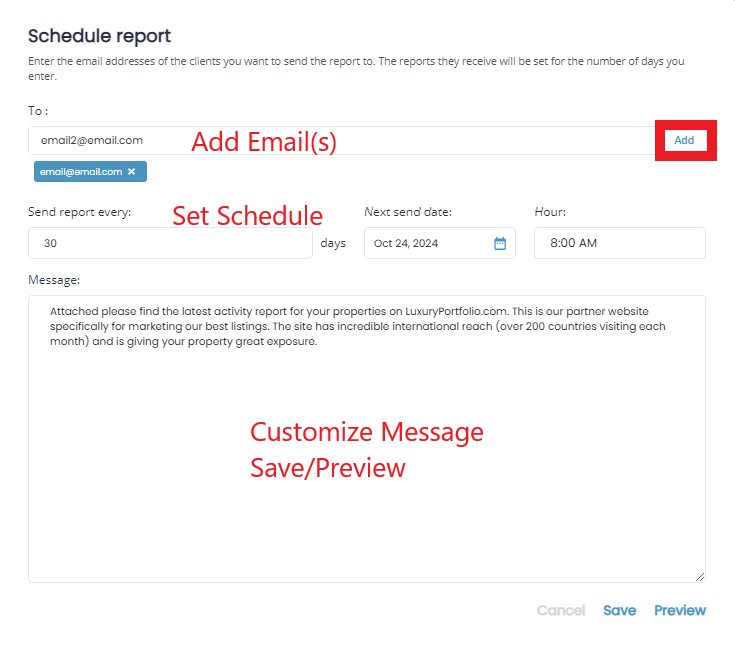Click the Schedule report heading
Screen dimensions: 735x646
(99, 36)
